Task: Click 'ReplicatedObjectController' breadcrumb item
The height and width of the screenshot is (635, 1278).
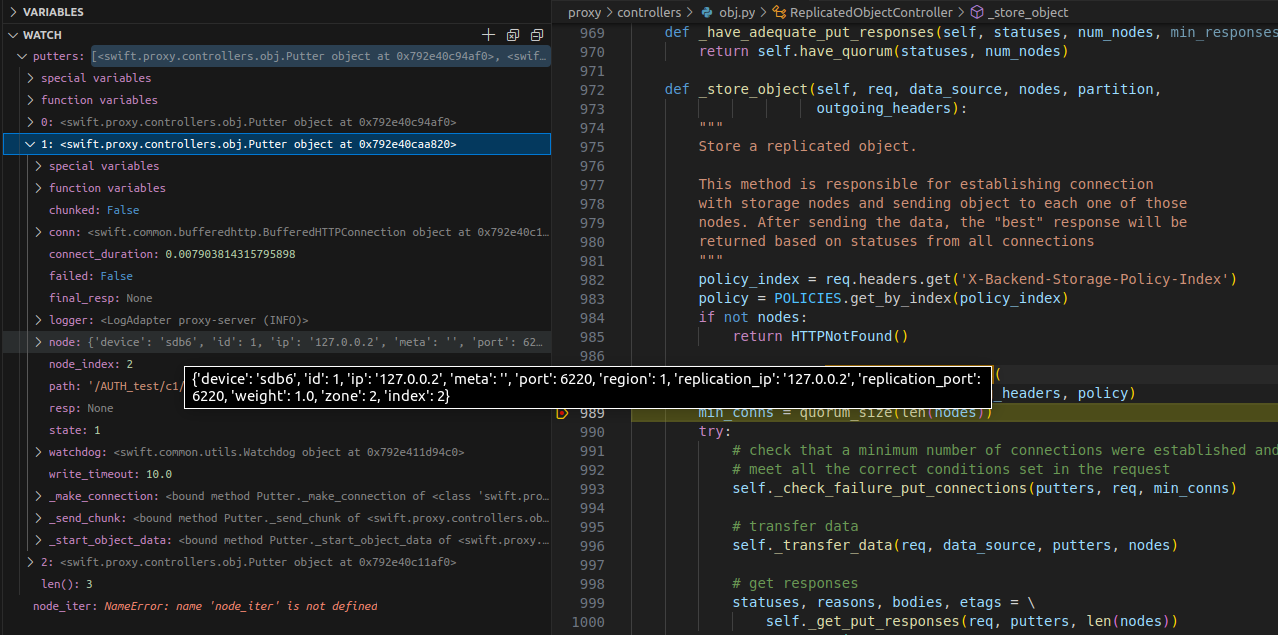Action: tap(870, 13)
